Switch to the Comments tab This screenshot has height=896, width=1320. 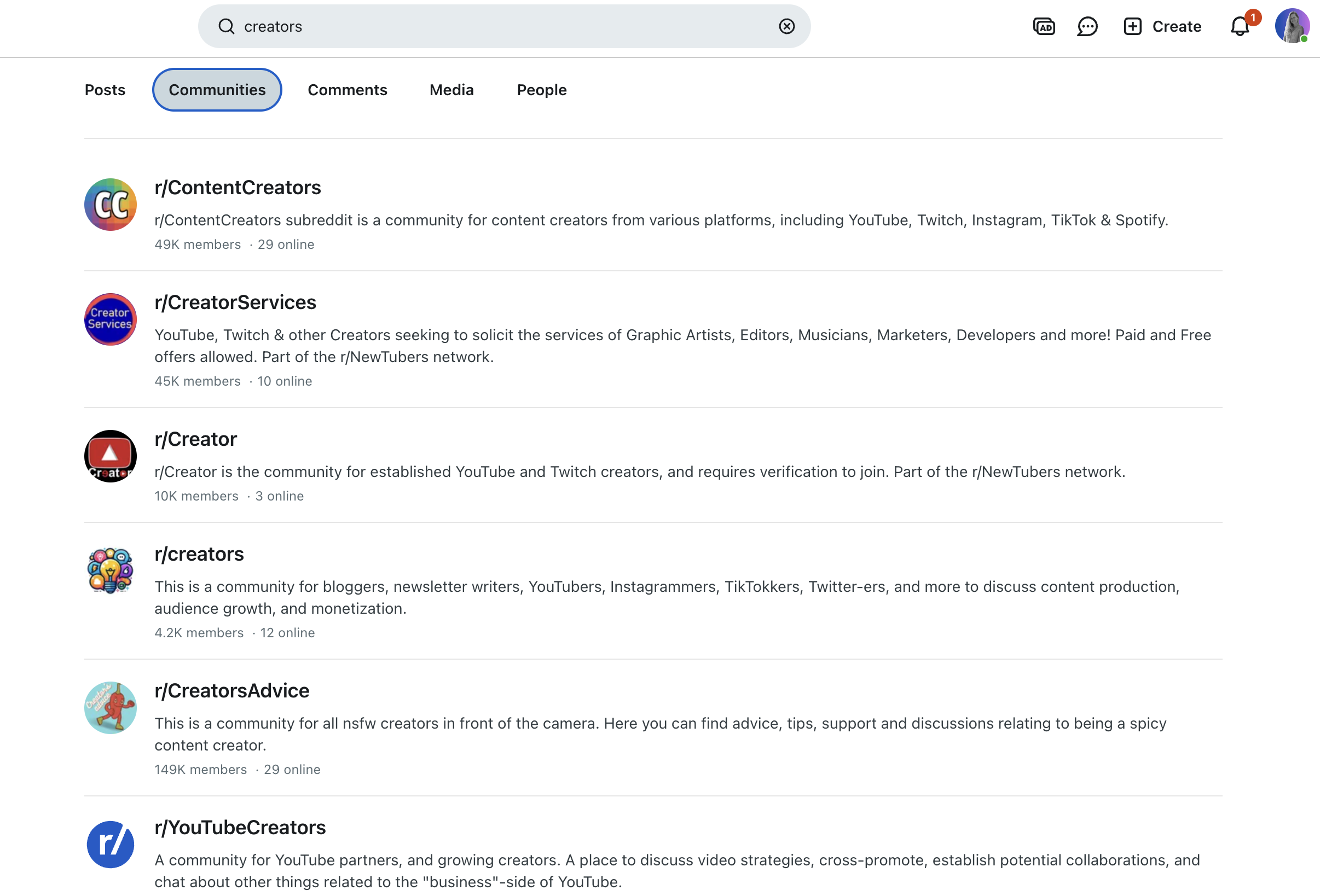click(347, 90)
